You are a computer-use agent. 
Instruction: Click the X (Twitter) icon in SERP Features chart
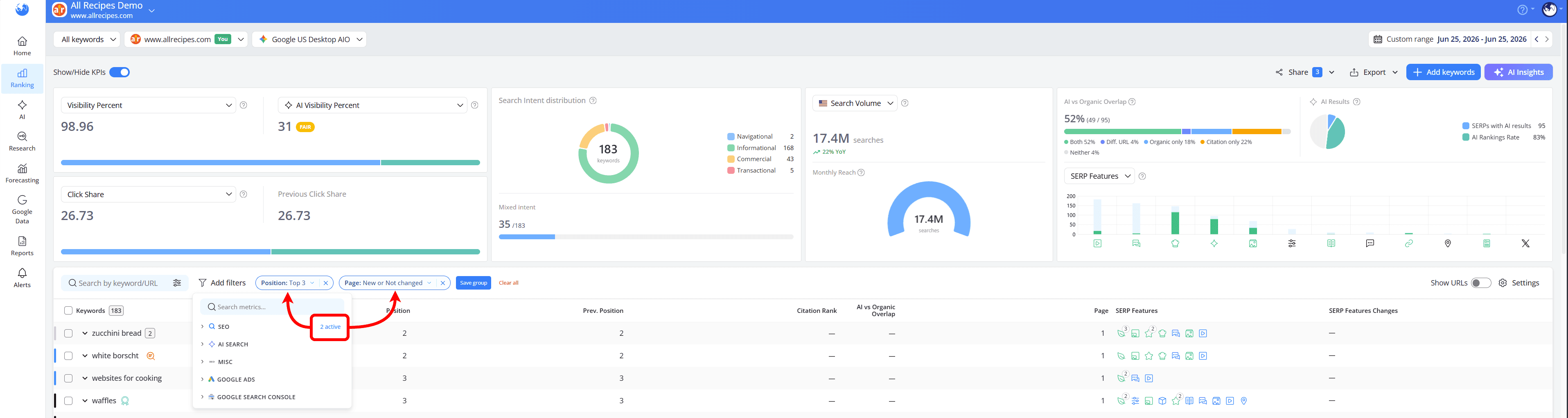click(x=1525, y=243)
